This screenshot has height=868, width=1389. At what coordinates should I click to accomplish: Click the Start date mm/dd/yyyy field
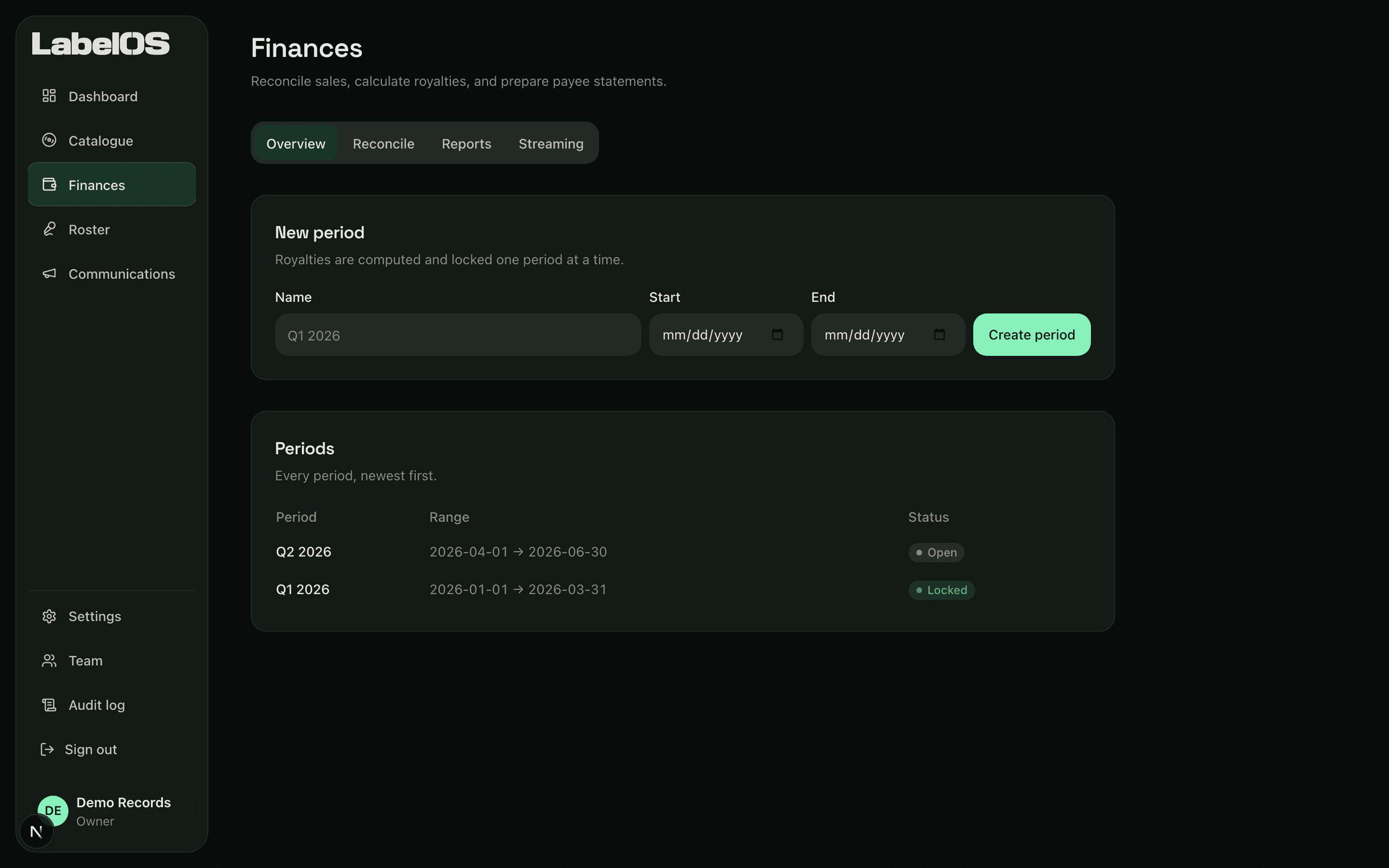[725, 335]
